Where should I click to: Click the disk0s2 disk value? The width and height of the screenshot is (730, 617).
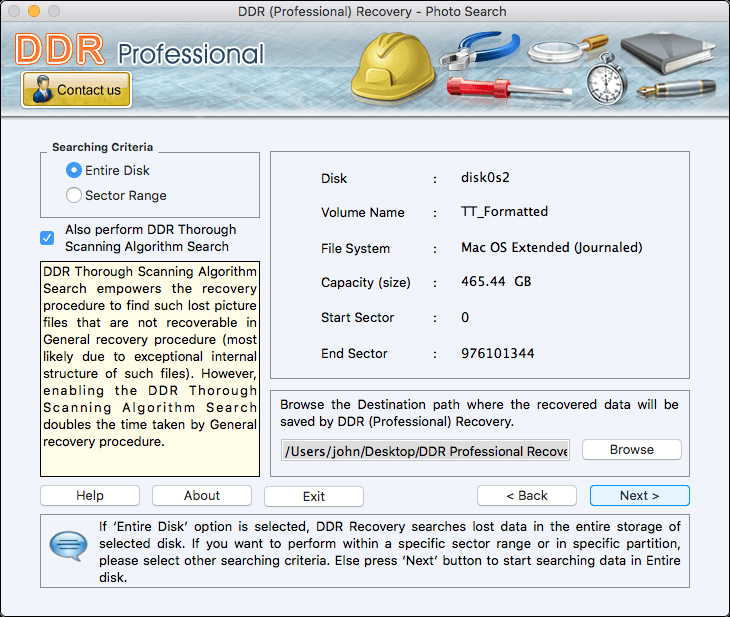point(485,177)
